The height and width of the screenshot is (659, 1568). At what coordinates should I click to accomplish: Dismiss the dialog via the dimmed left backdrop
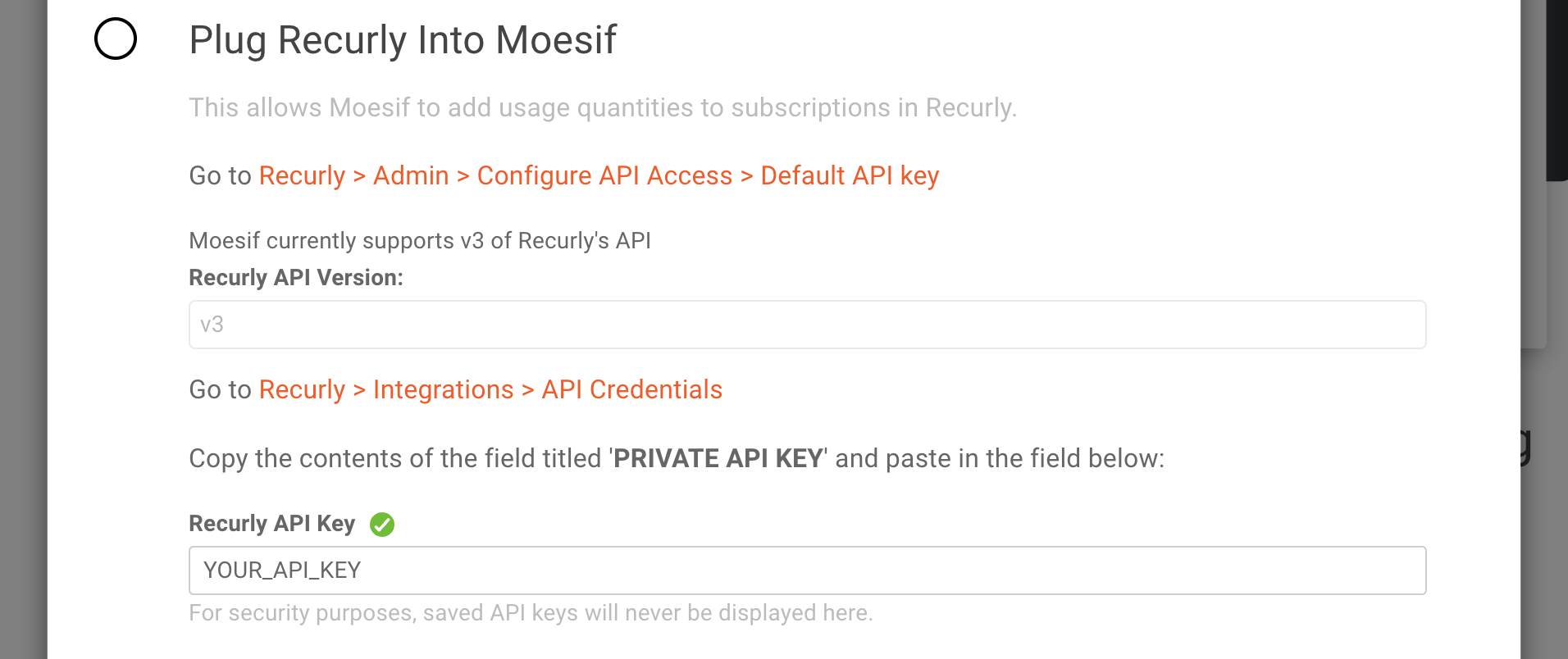23,329
